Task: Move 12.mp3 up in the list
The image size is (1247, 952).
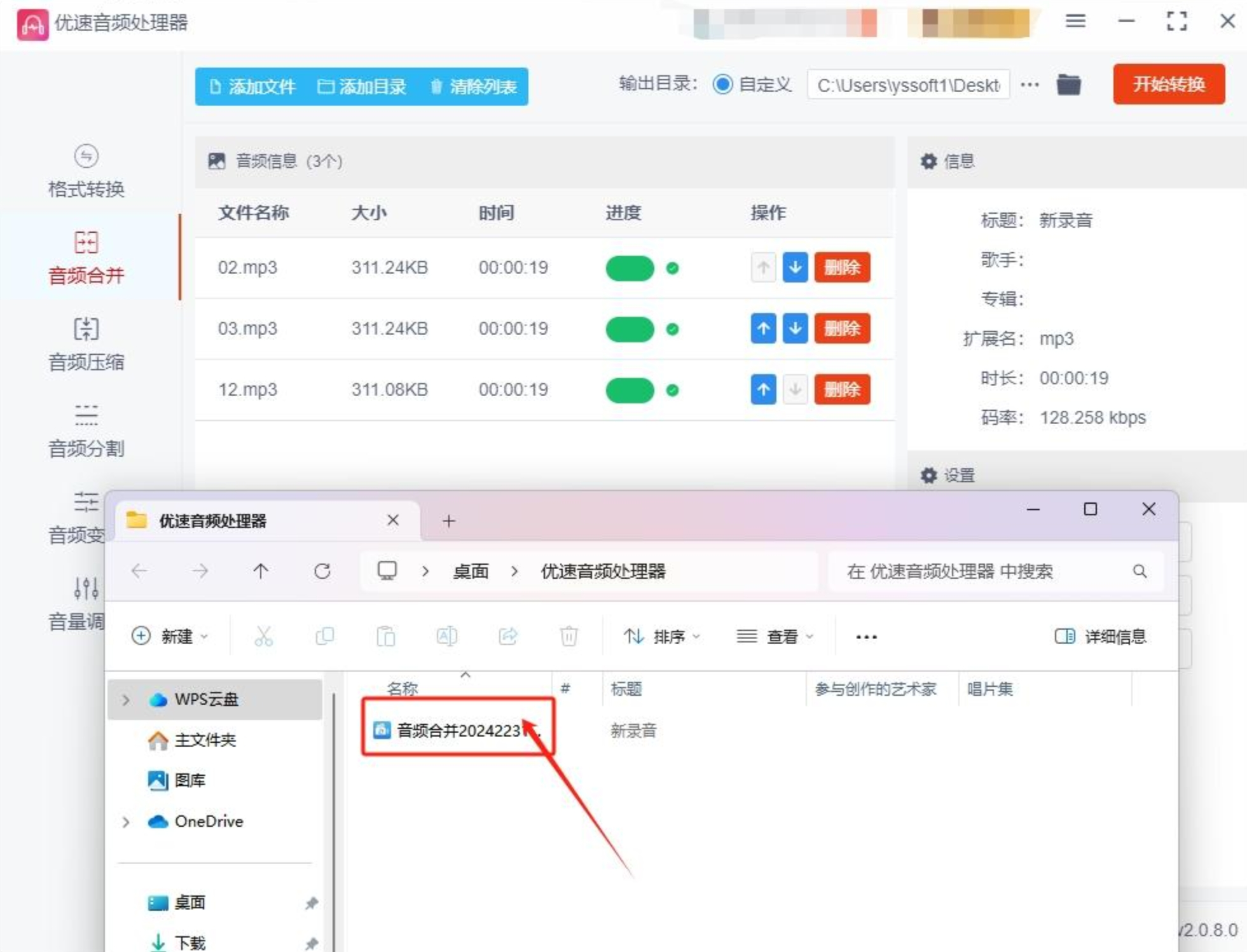Action: [763, 390]
